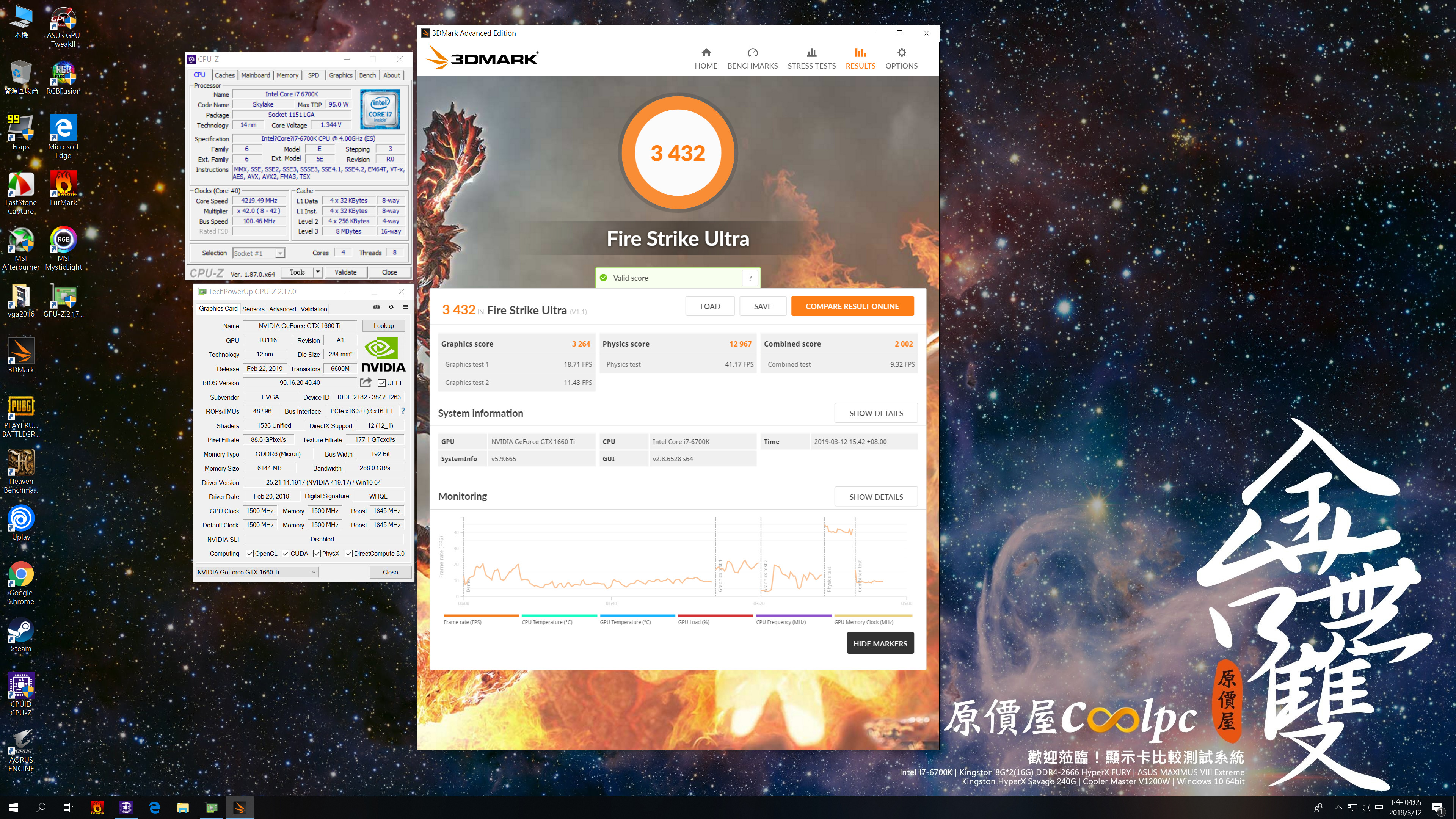Click the bus interface question mark in GPU-Z
This screenshot has height=819, width=1456.
[x=403, y=411]
